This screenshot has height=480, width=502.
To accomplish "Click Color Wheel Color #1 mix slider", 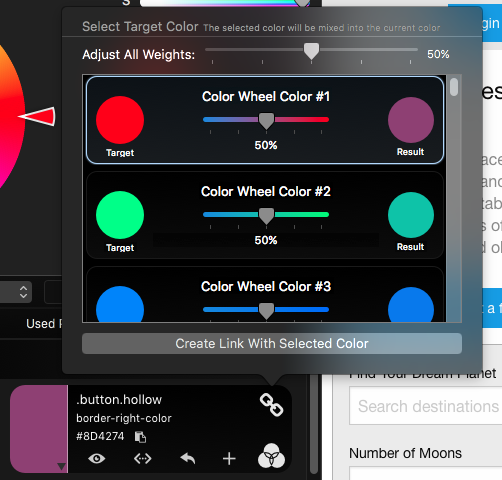I will pos(266,120).
